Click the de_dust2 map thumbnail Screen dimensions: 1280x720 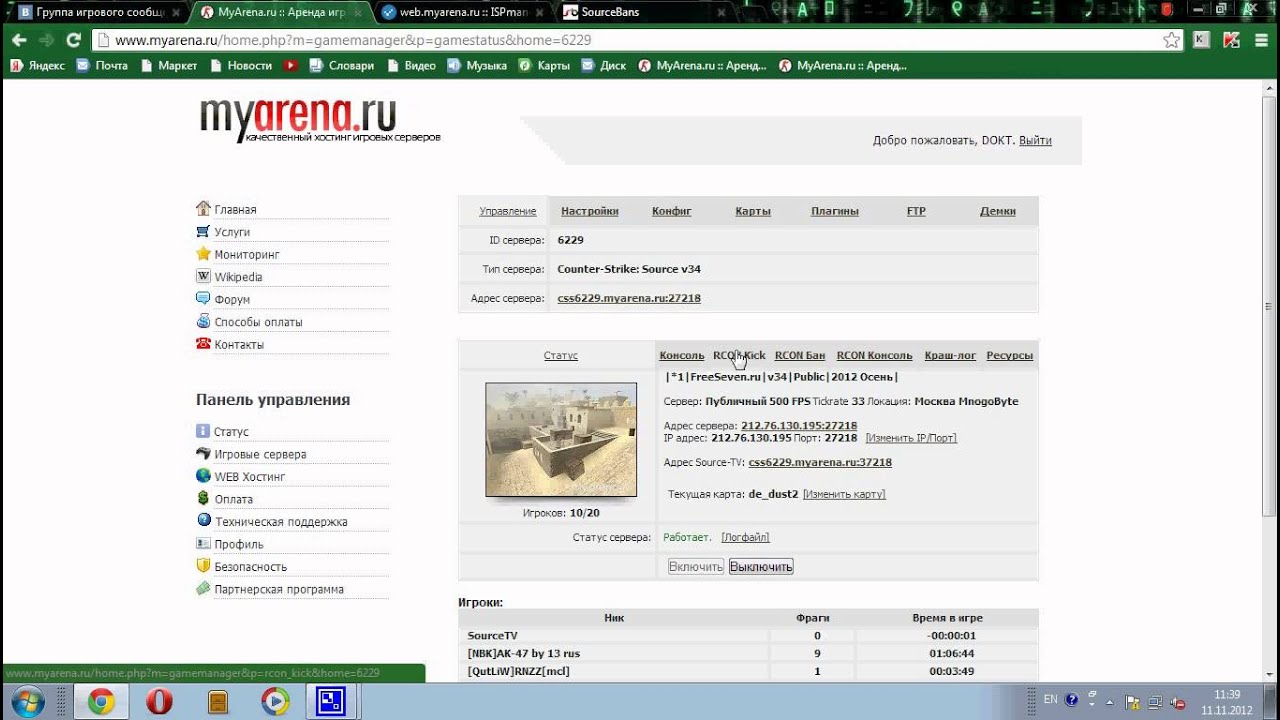pos(561,439)
